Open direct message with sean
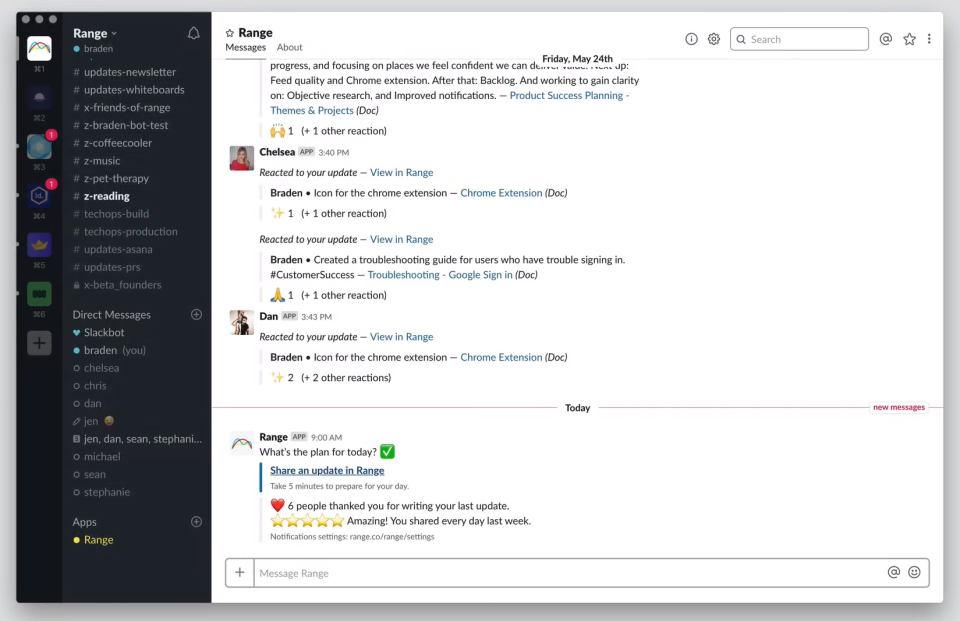Image resolution: width=960 pixels, height=621 pixels. (x=94, y=474)
